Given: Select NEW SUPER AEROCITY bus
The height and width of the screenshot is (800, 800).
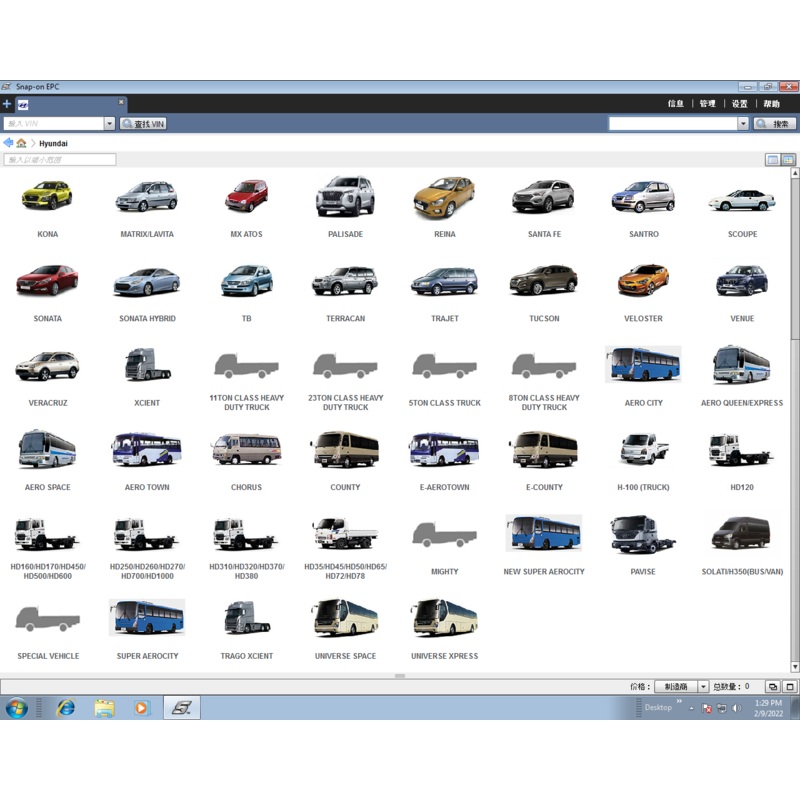Looking at the screenshot, I should pos(544,533).
